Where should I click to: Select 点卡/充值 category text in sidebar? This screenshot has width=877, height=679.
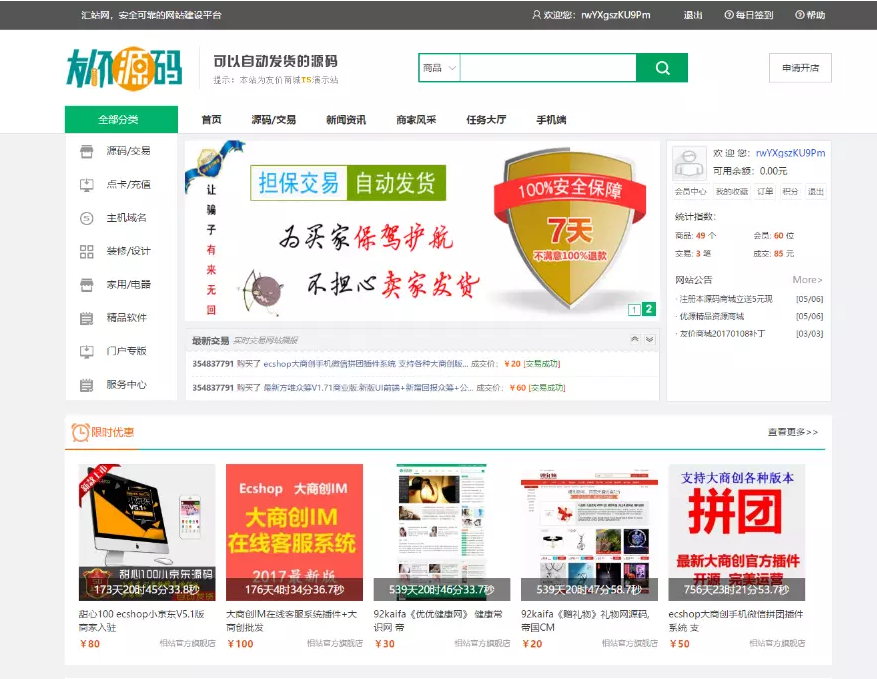[x=129, y=184]
